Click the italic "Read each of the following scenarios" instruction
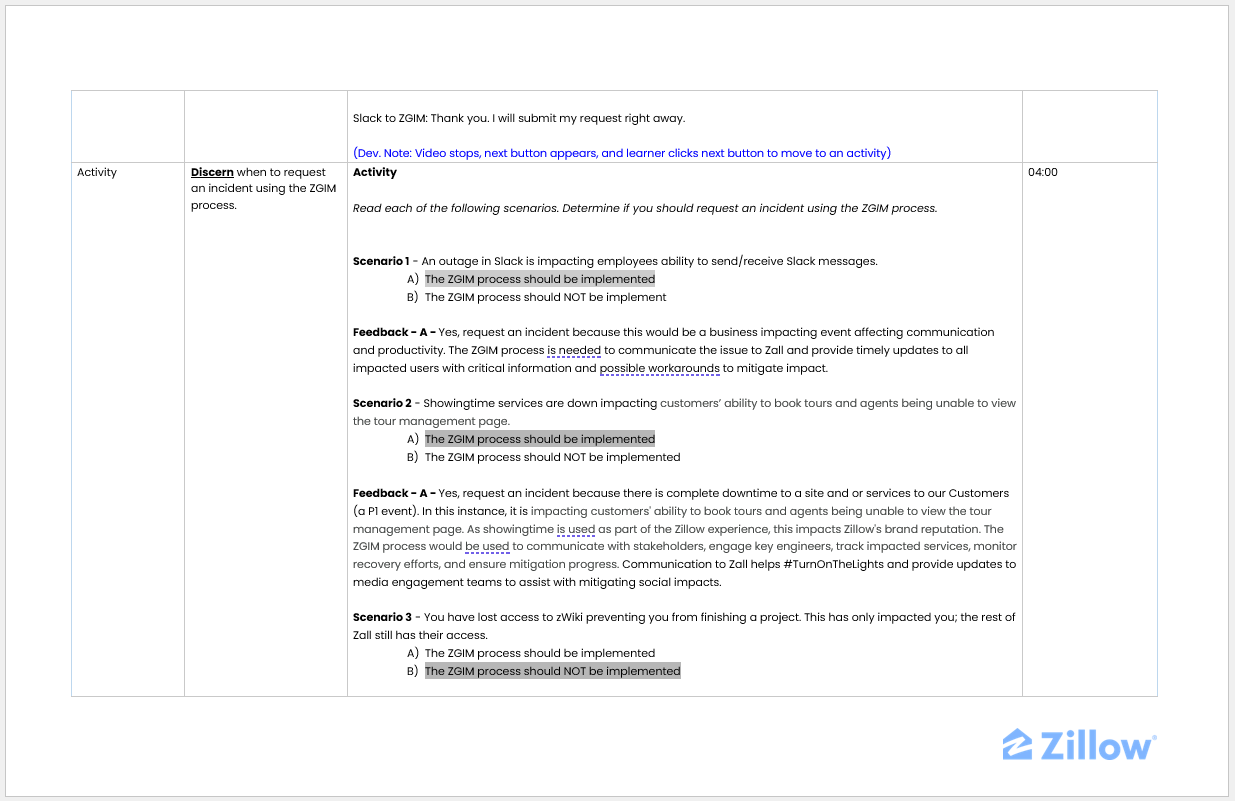1235x801 pixels. coord(645,208)
